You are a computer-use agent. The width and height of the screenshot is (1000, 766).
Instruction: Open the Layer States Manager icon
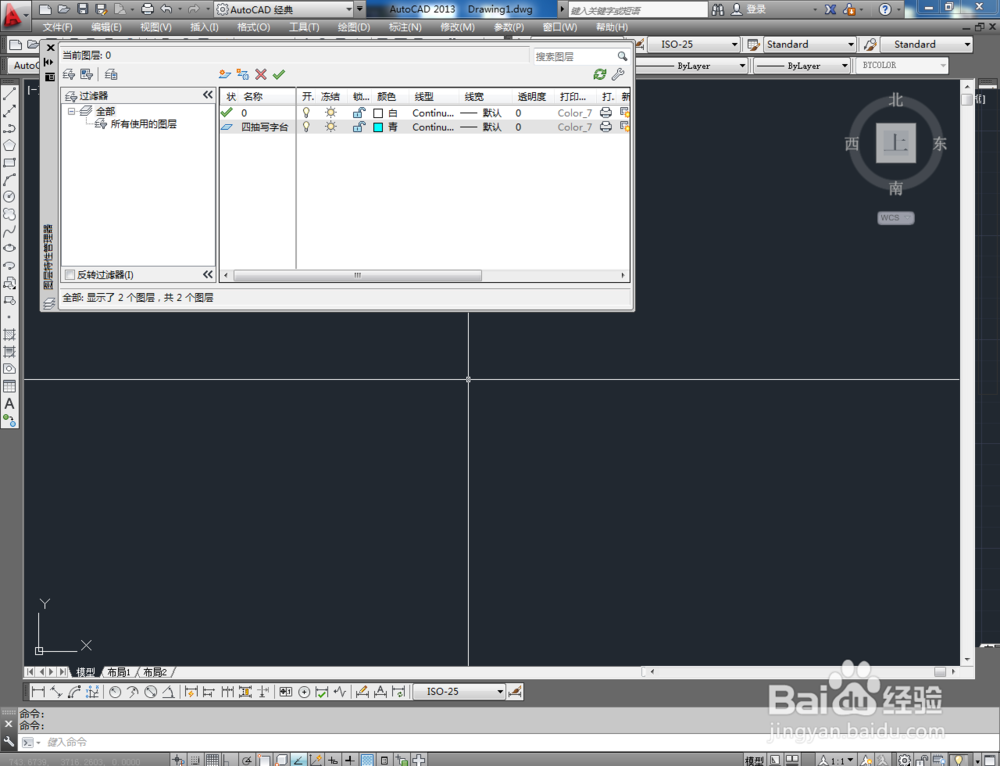coord(111,75)
